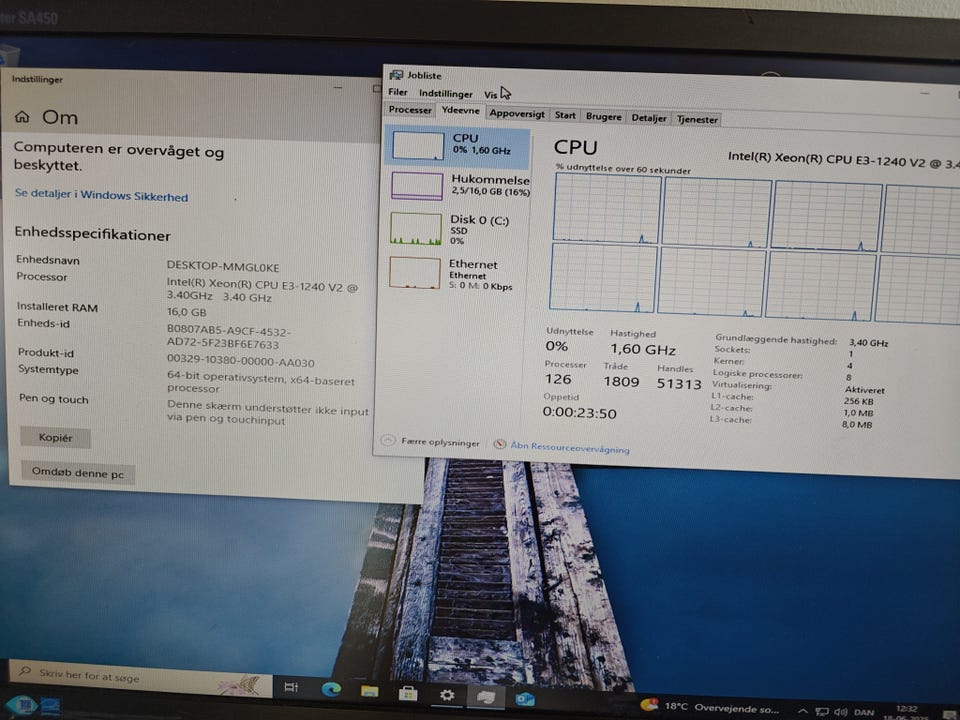Launch Microsoft Edge from taskbar
960x720 pixels.
pyautogui.click(x=331, y=689)
